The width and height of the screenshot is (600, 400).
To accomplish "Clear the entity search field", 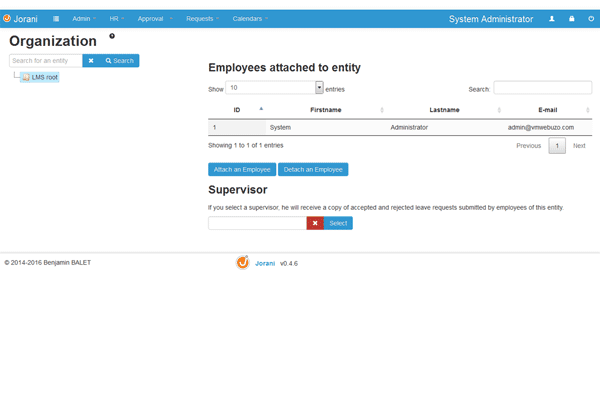I will coord(91,61).
